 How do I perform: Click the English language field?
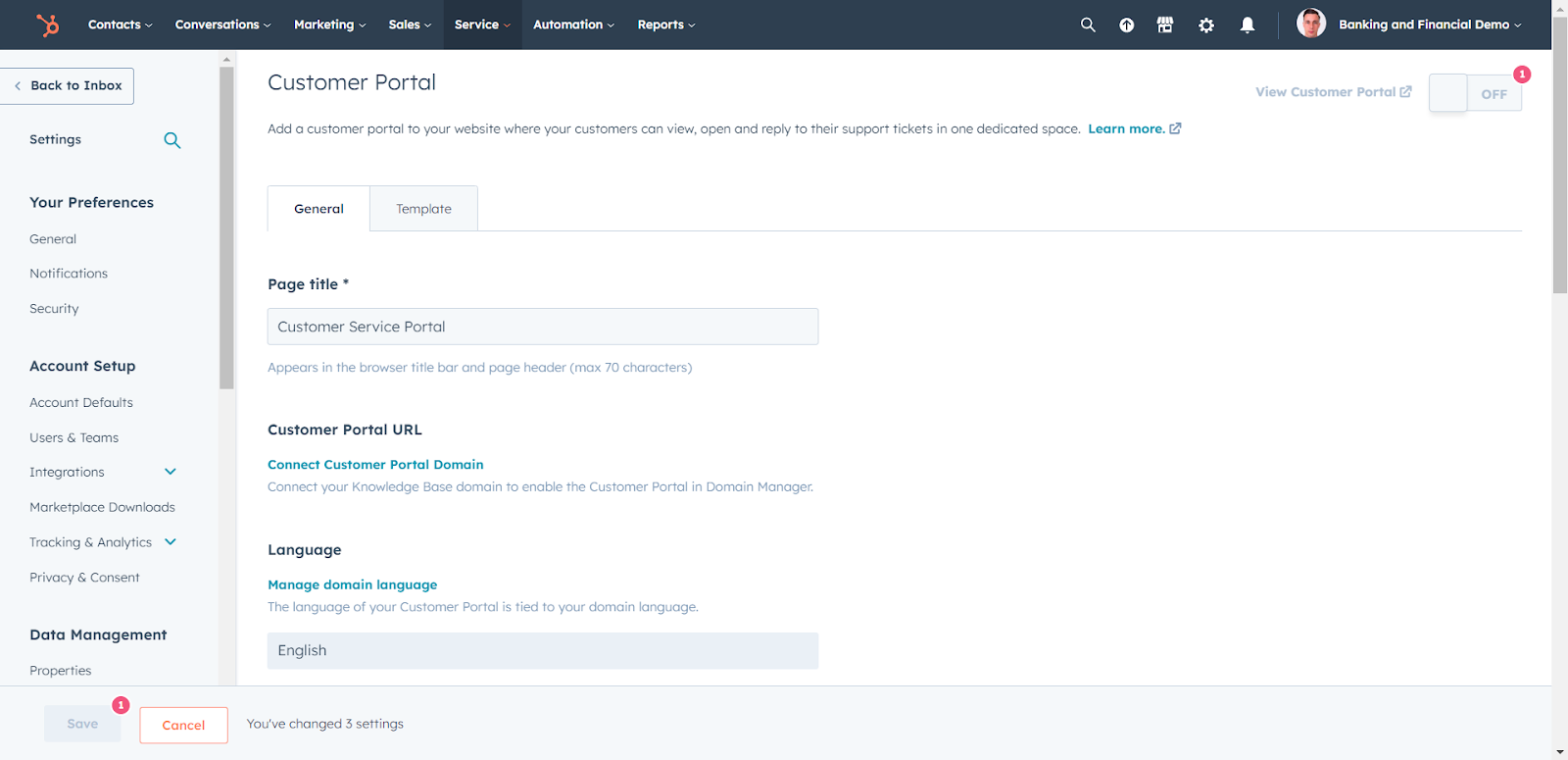pyautogui.click(x=543, y=651)
